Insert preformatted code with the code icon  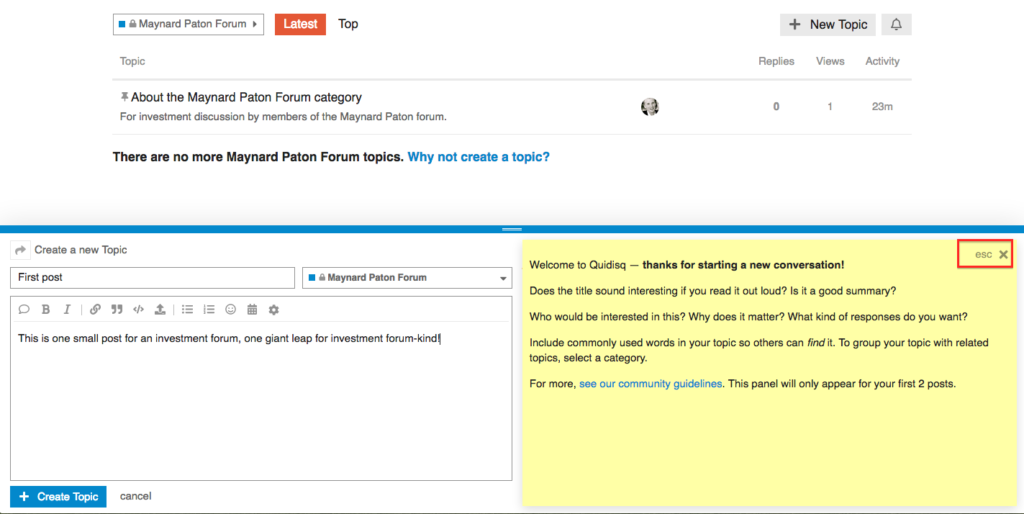click(138, 310)
